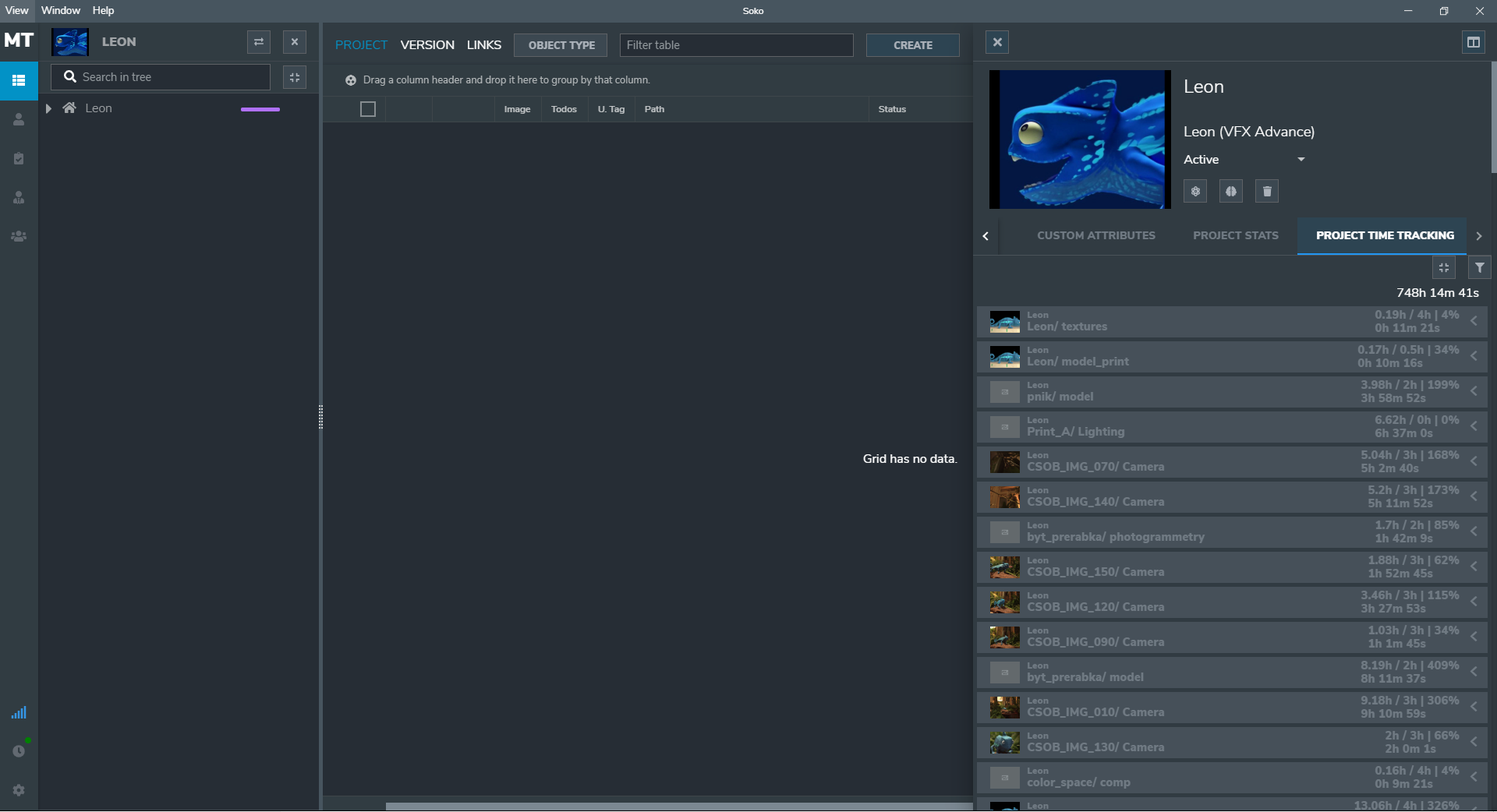Image resolution: width=1497 pixels, height=812 pixels.
Task: Toggle the select-all checkbox in table header
Action: point(368,109)
